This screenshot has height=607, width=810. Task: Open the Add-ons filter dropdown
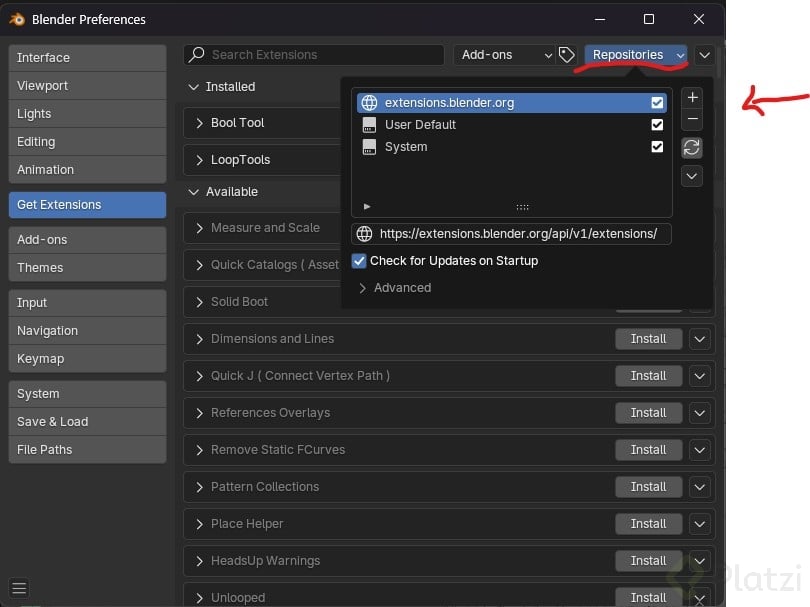tap(504, 55)
